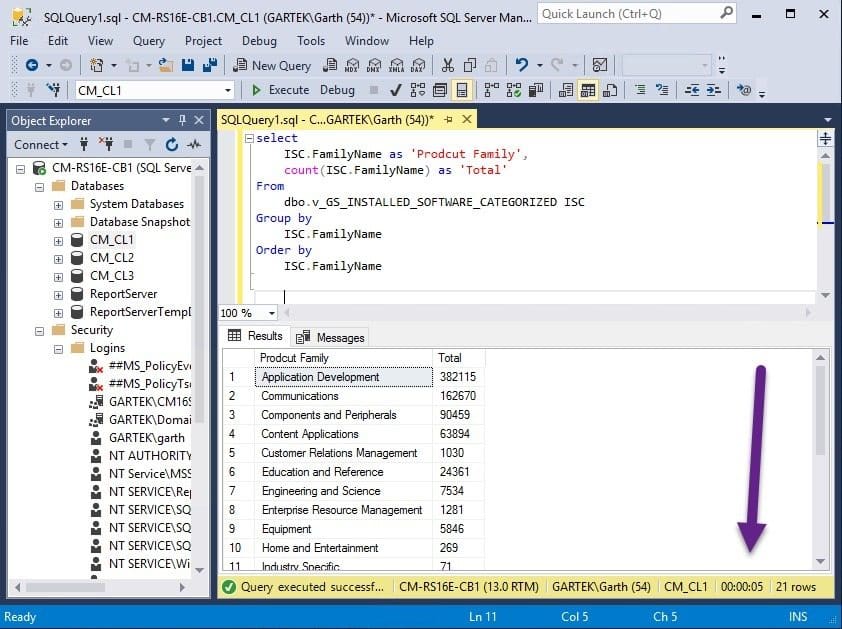Toggle Include Actual Execution Plan
This screenshot has height=629, width=842.
coord(491,90)
